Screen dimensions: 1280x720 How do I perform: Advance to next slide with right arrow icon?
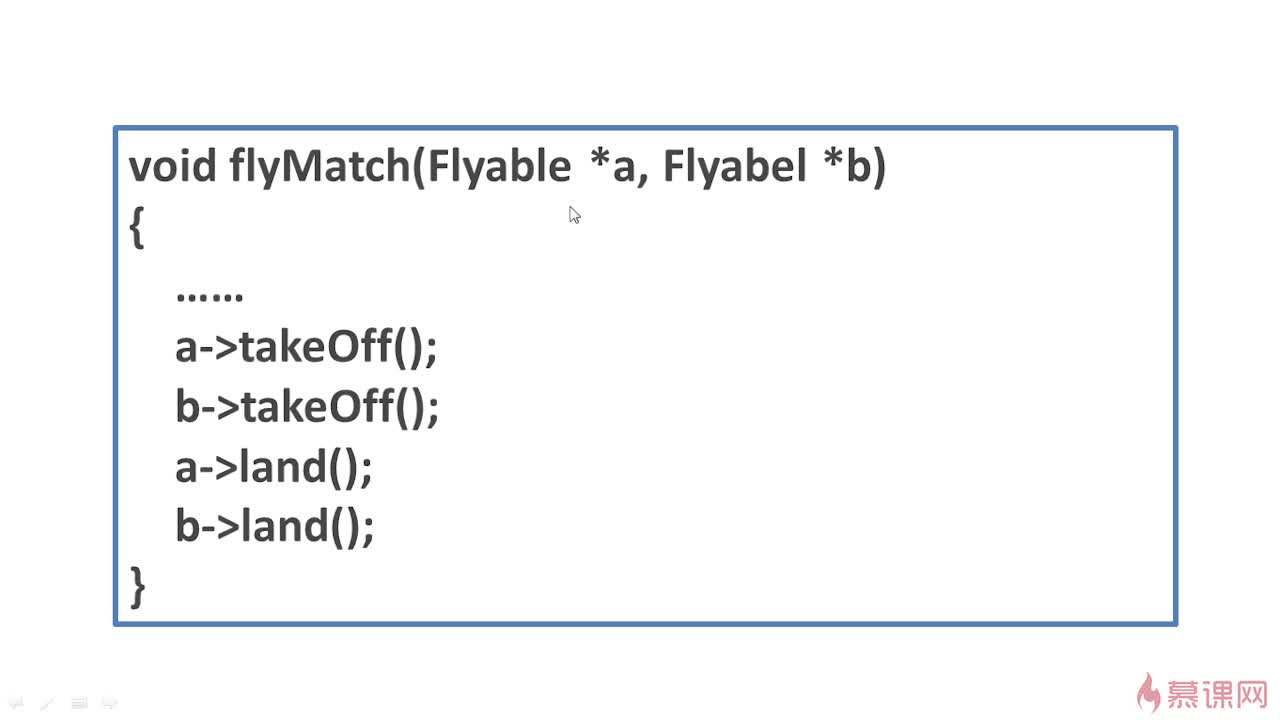[x=110, y=703]
